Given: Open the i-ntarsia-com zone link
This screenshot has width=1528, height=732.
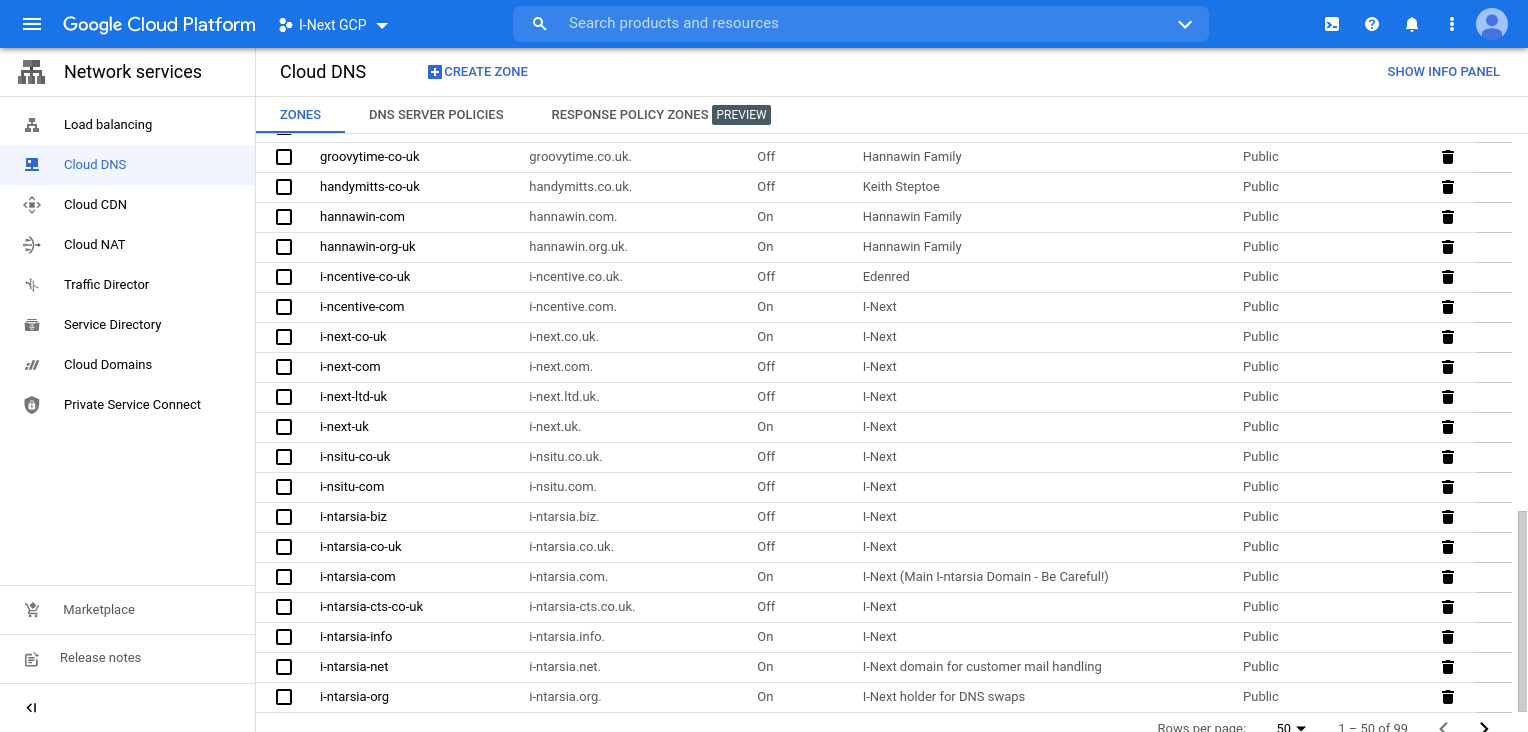Looking at the screenshot, I should [358, 577].
